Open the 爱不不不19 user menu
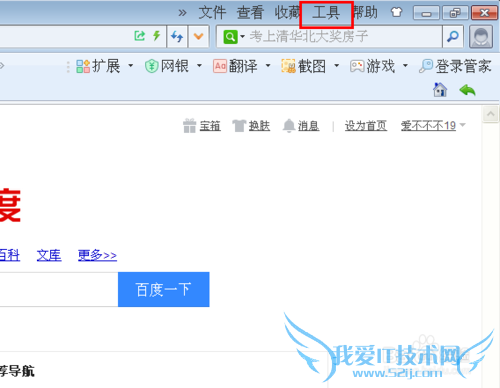Screen dimensions: 500x388 coord(433,126)
